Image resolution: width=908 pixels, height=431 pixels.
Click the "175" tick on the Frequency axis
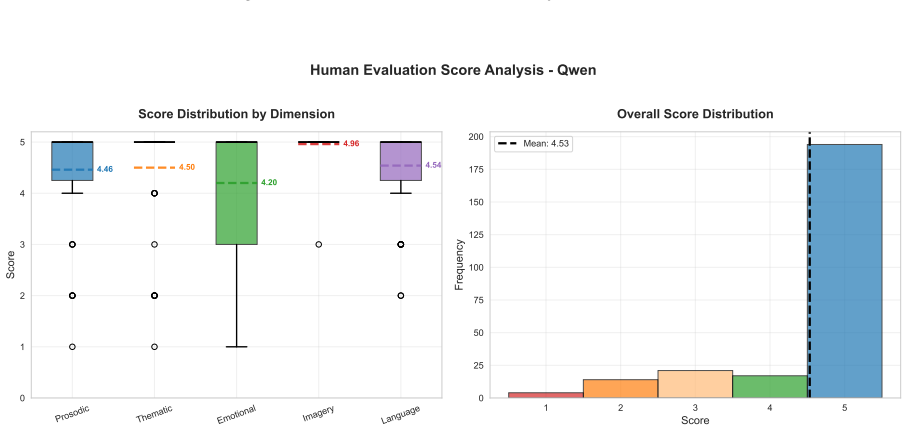pos(477,169)
